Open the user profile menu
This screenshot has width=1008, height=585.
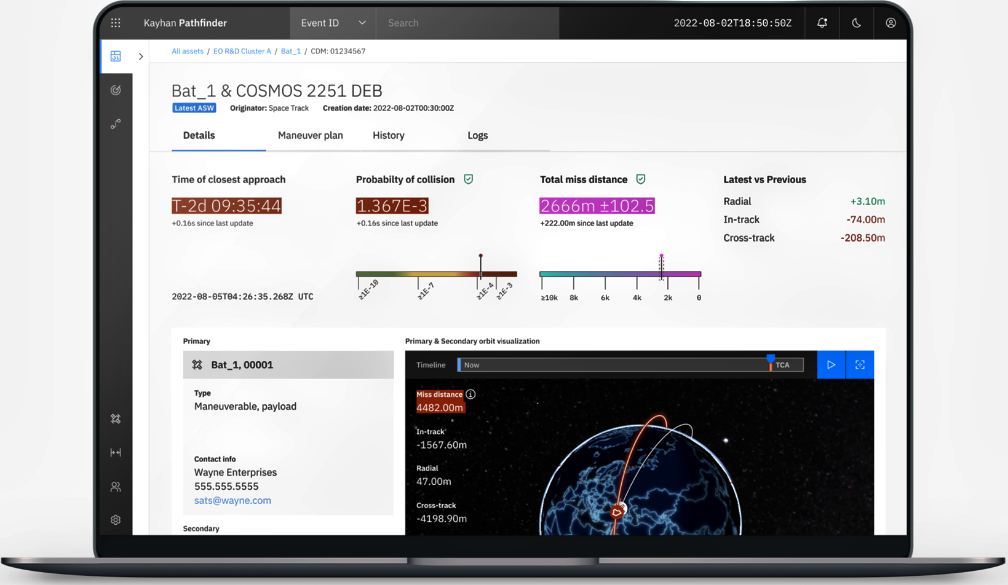(890, 23)
